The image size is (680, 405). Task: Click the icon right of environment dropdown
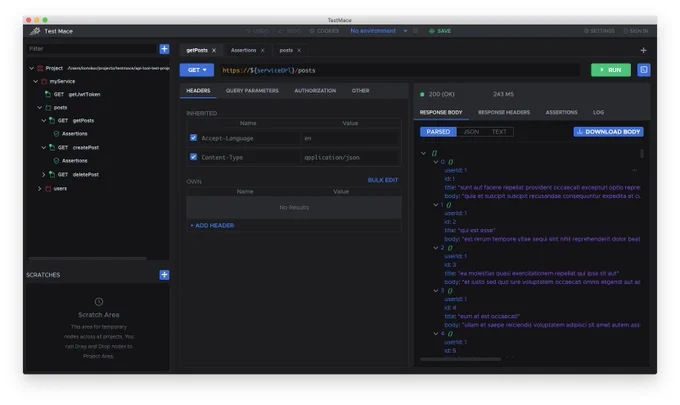(x=415, y=31)
